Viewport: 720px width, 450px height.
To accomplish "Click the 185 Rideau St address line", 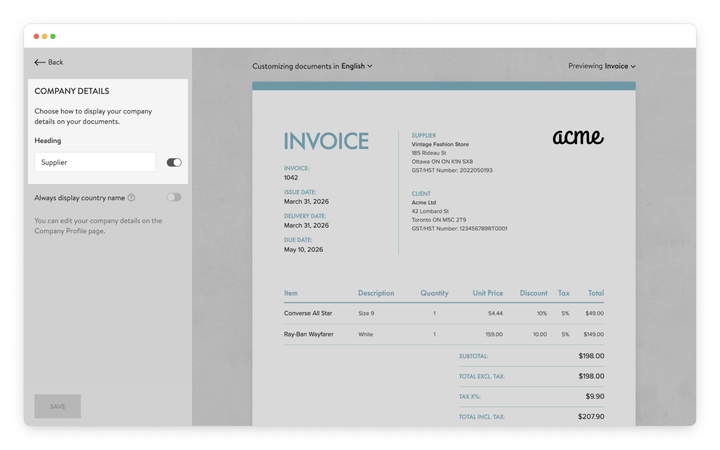I will 429,153.
